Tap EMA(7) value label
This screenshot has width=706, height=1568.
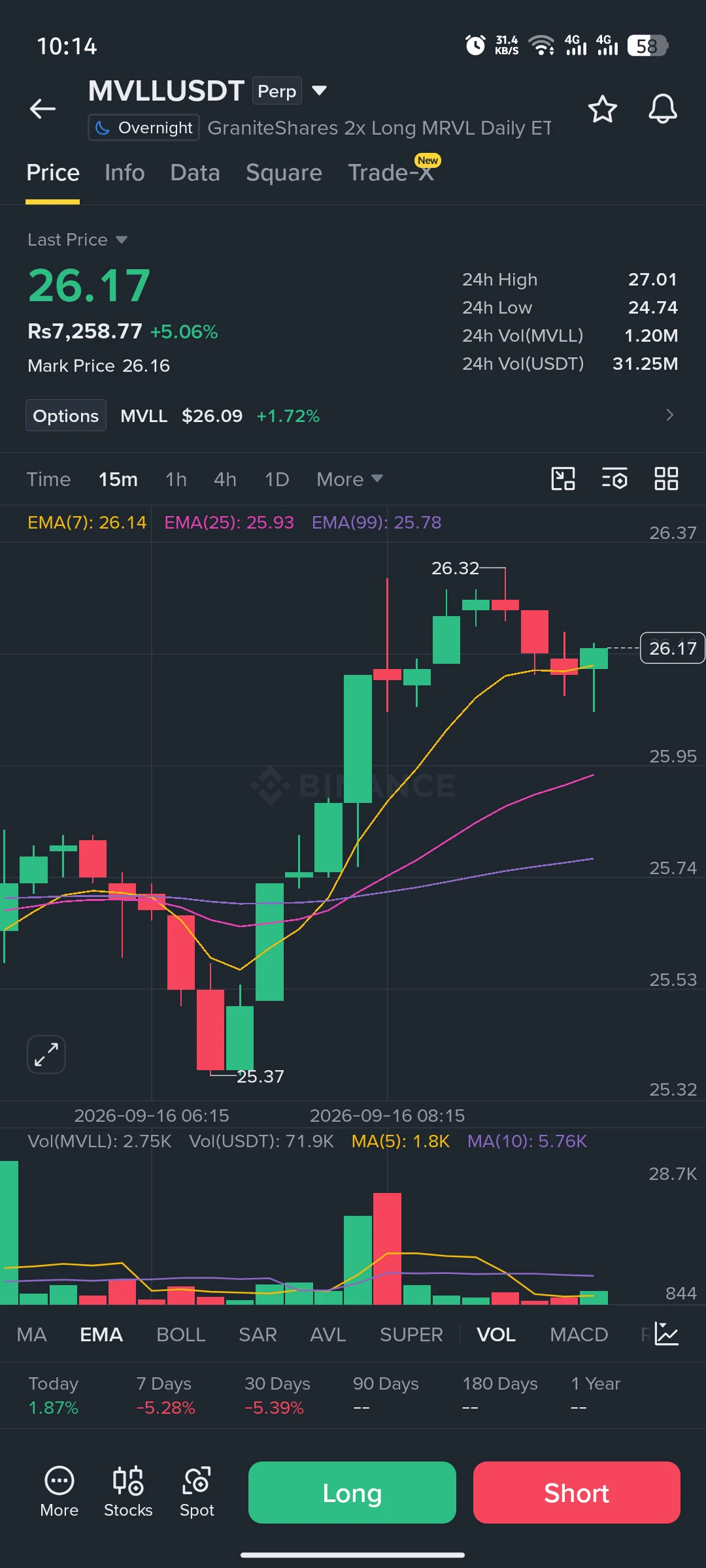(87, 523)
